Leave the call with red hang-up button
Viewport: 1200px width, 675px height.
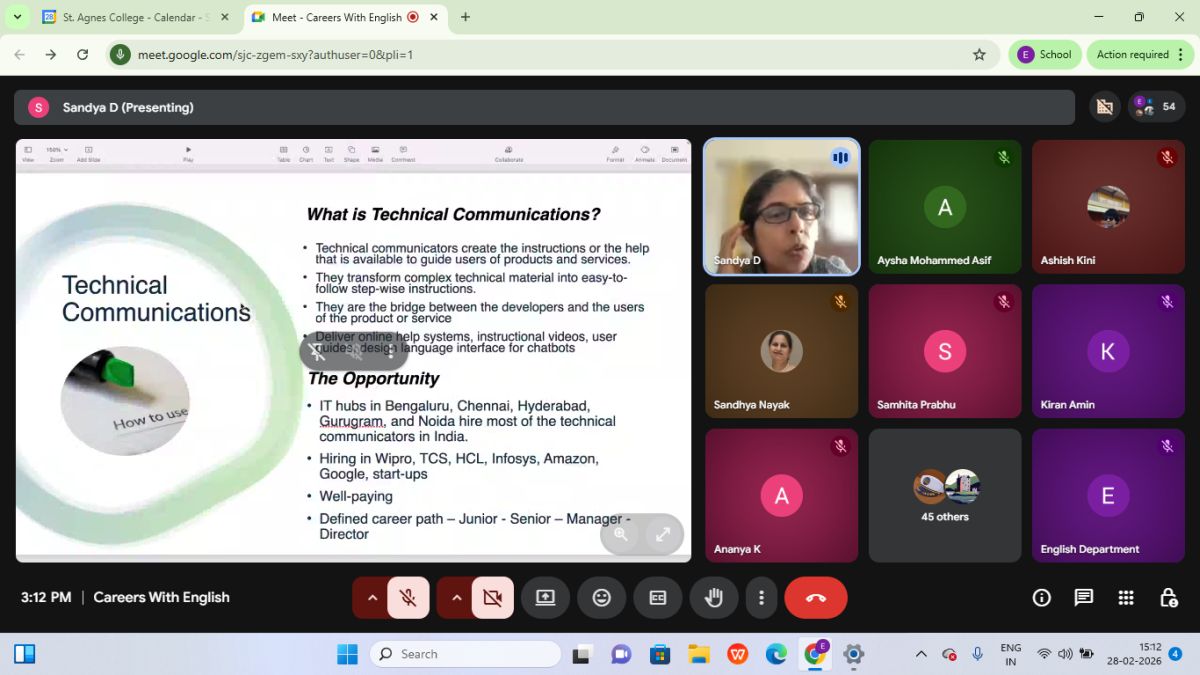(x=815, y=598)
